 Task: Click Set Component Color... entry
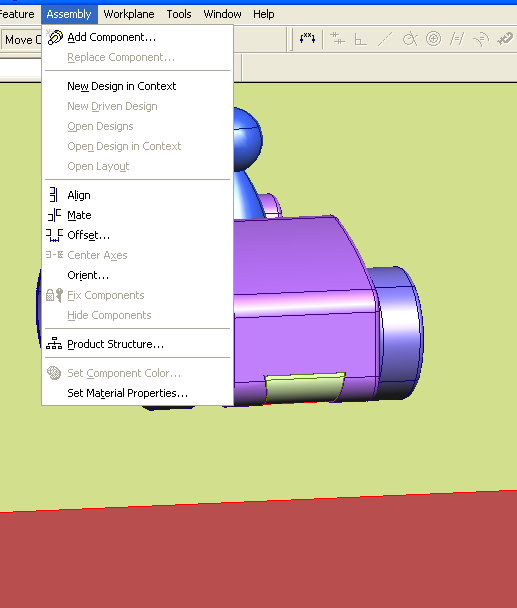(x=137, y=373)
